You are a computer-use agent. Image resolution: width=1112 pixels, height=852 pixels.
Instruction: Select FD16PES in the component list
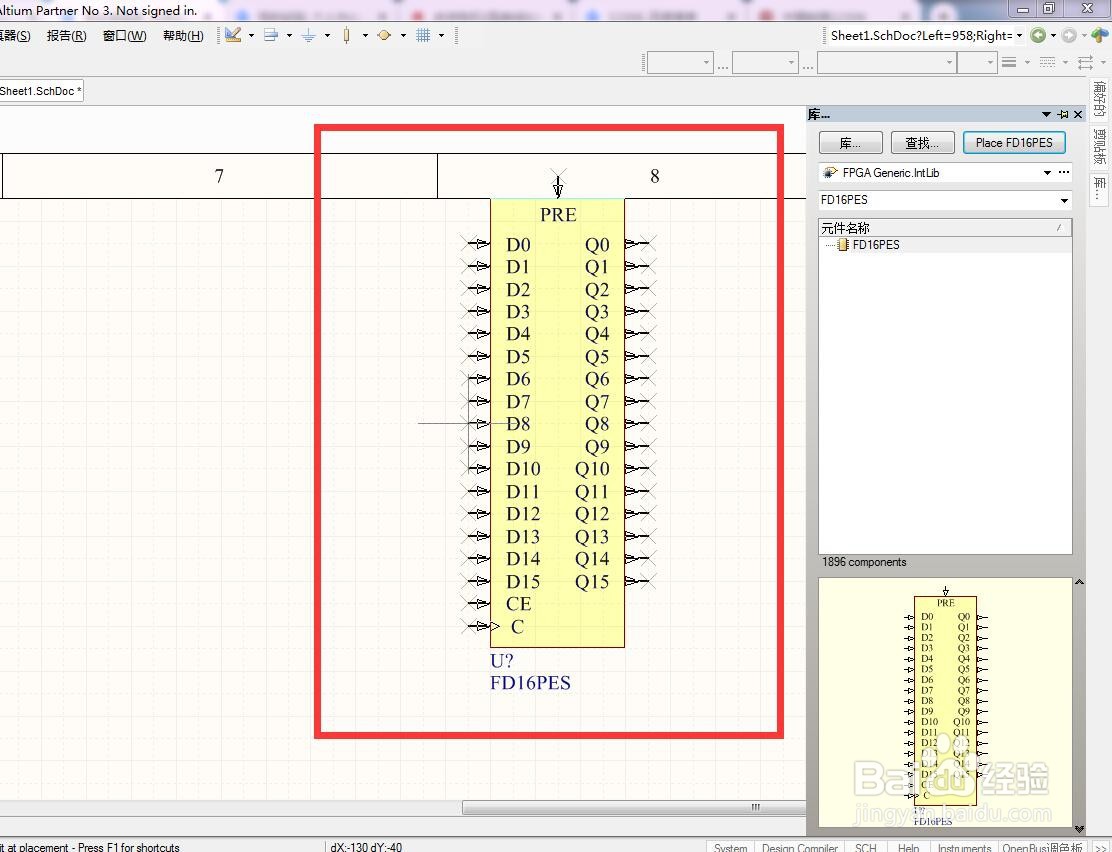click(x=875, y=245)
